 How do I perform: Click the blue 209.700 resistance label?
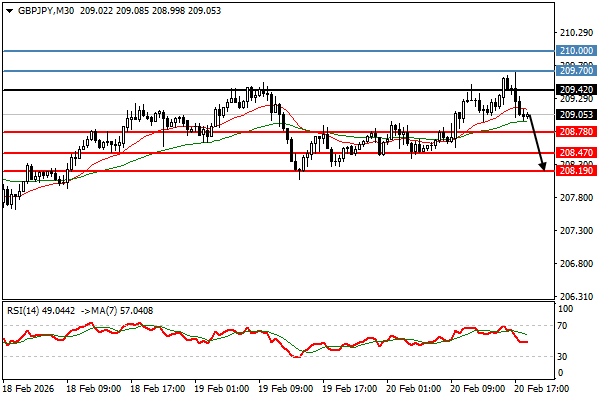(x=577, y=70)
